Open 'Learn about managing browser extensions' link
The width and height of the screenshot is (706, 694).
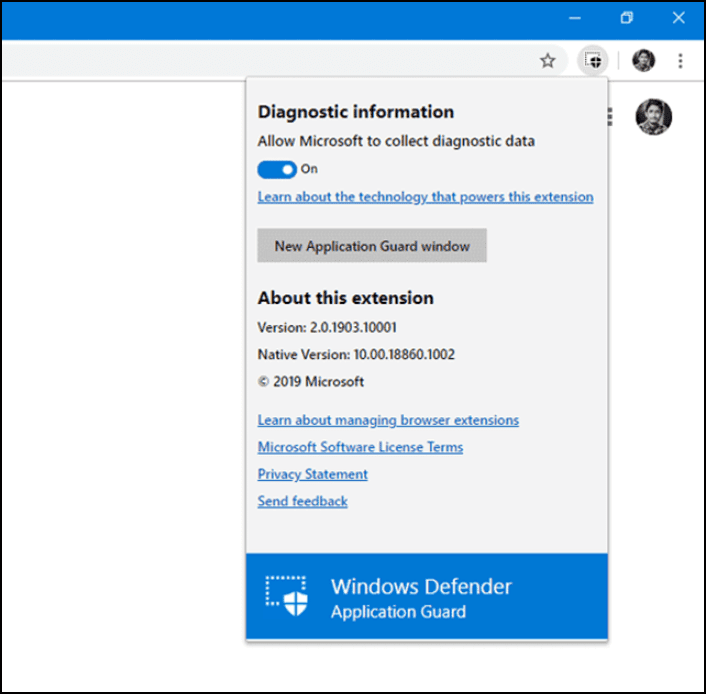pyautogui.click(x=388, y=420)
